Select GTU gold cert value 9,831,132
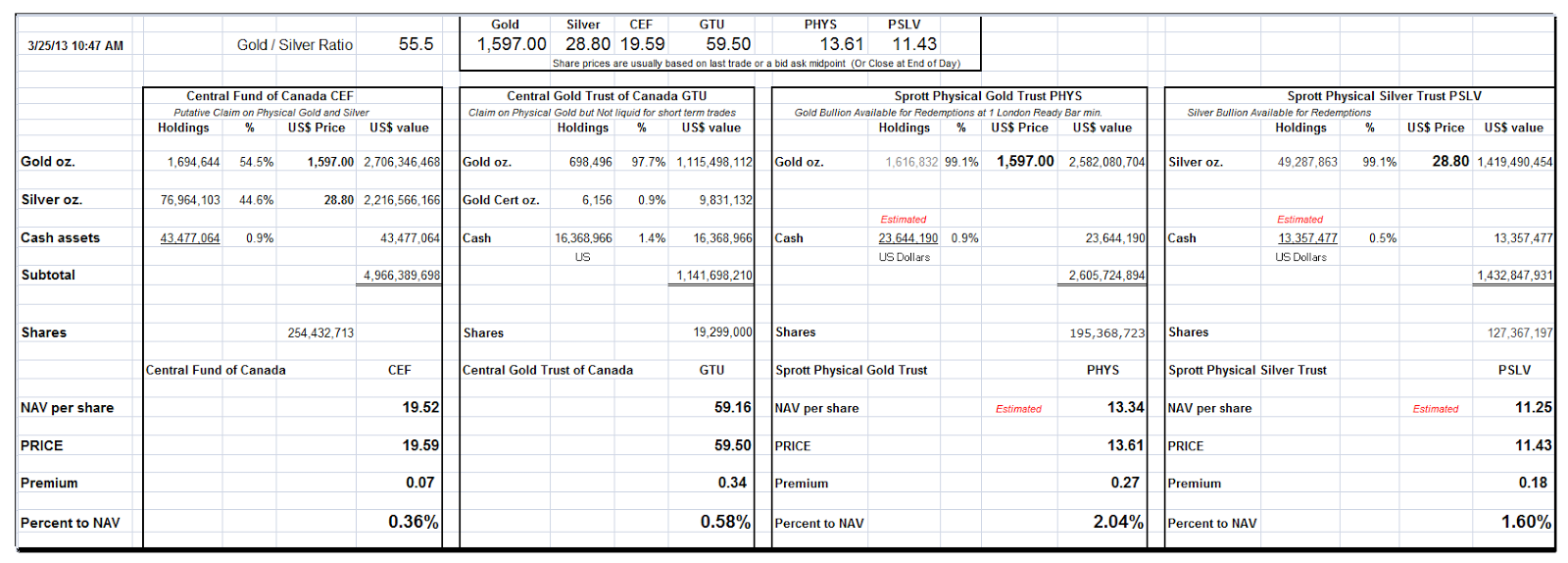The width and height of the screenshot is (1568, 563). coord(726,200)
